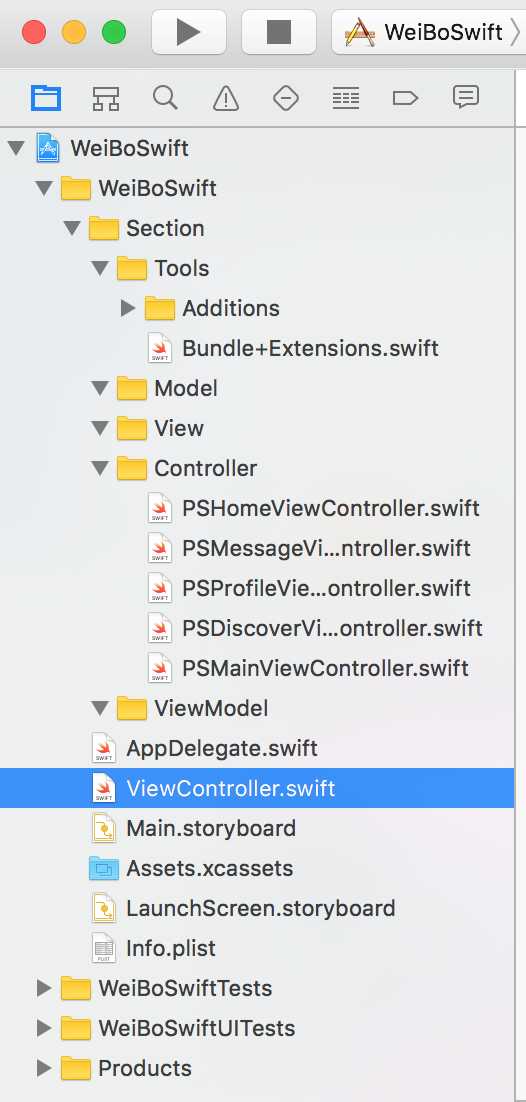526x1102 pixels.
Task: Open Main.storyboard in the navigator
Action: 194,828
